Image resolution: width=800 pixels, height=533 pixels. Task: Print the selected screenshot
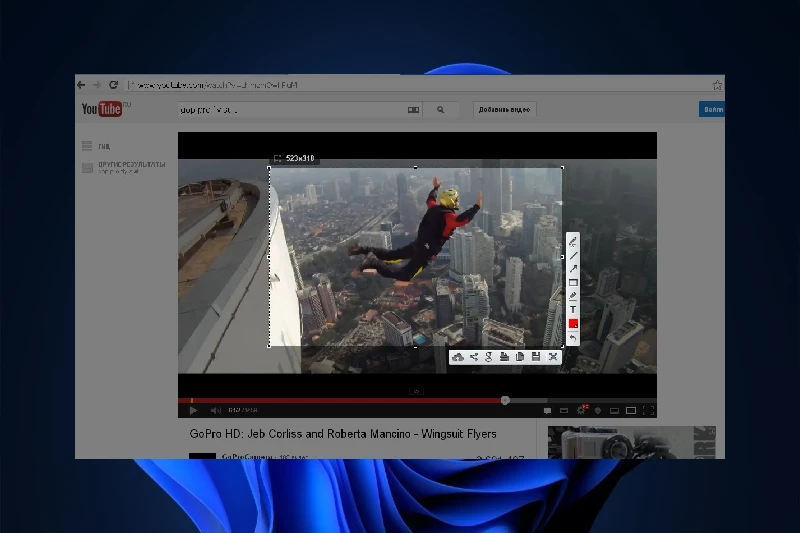505,357
